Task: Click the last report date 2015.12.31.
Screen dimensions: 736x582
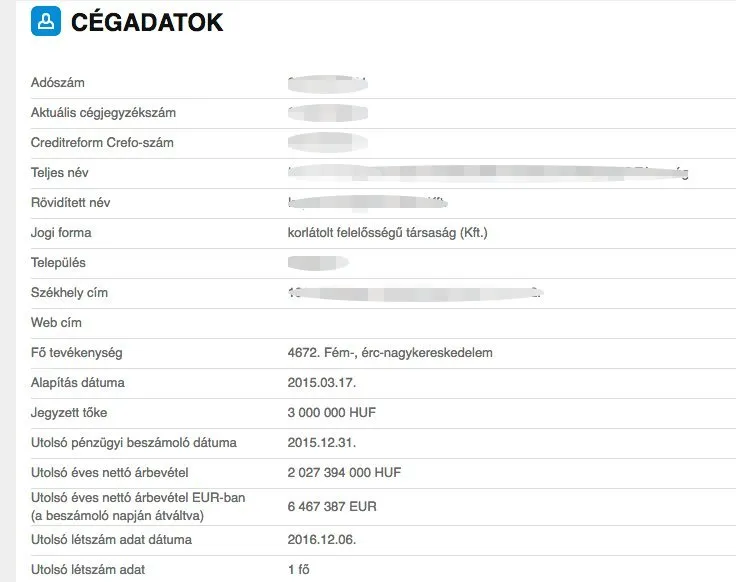Action: tap(322, 443)
